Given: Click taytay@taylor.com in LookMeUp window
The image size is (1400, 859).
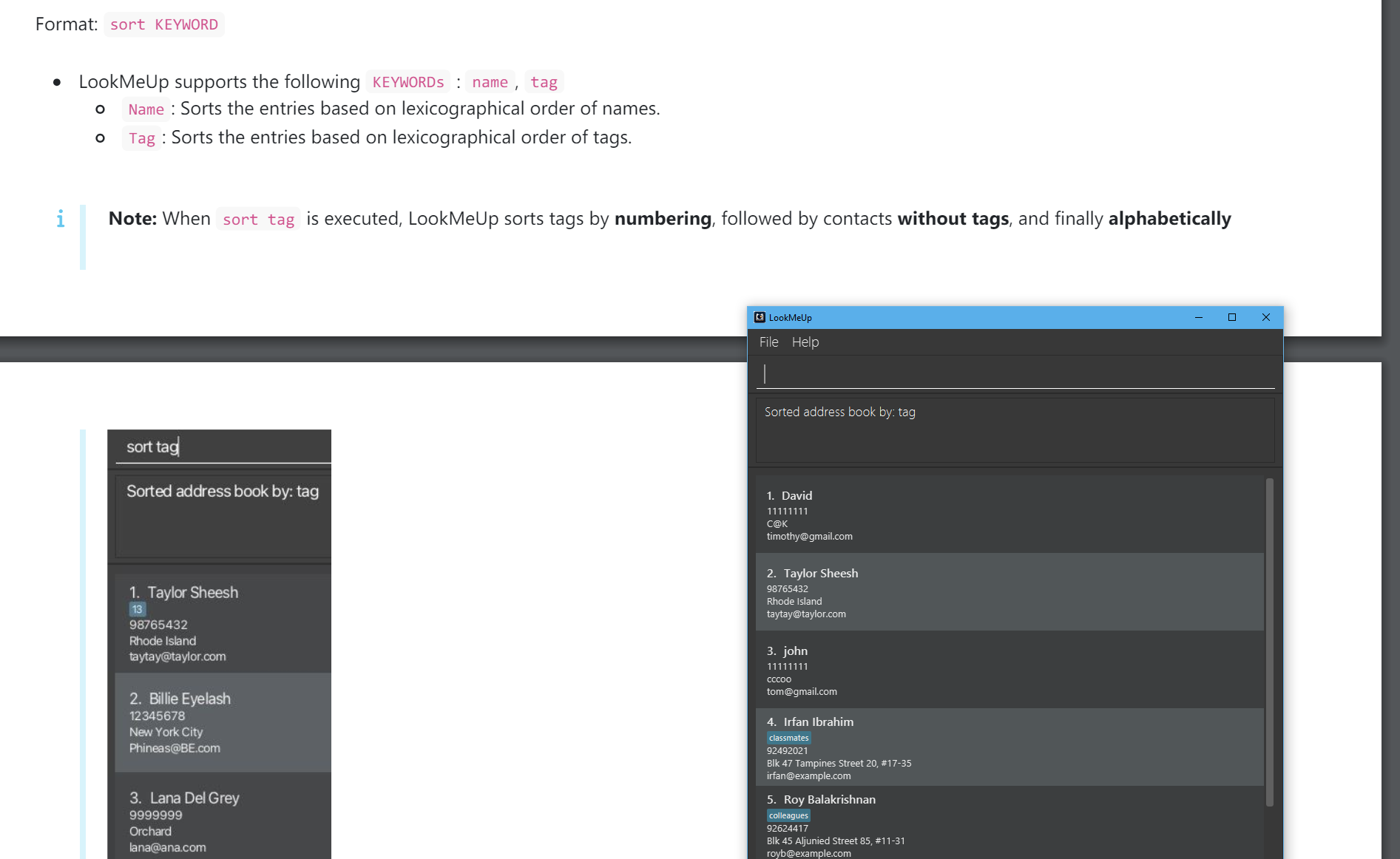Looking at the screenshot, I should click(x=806, y=614).
